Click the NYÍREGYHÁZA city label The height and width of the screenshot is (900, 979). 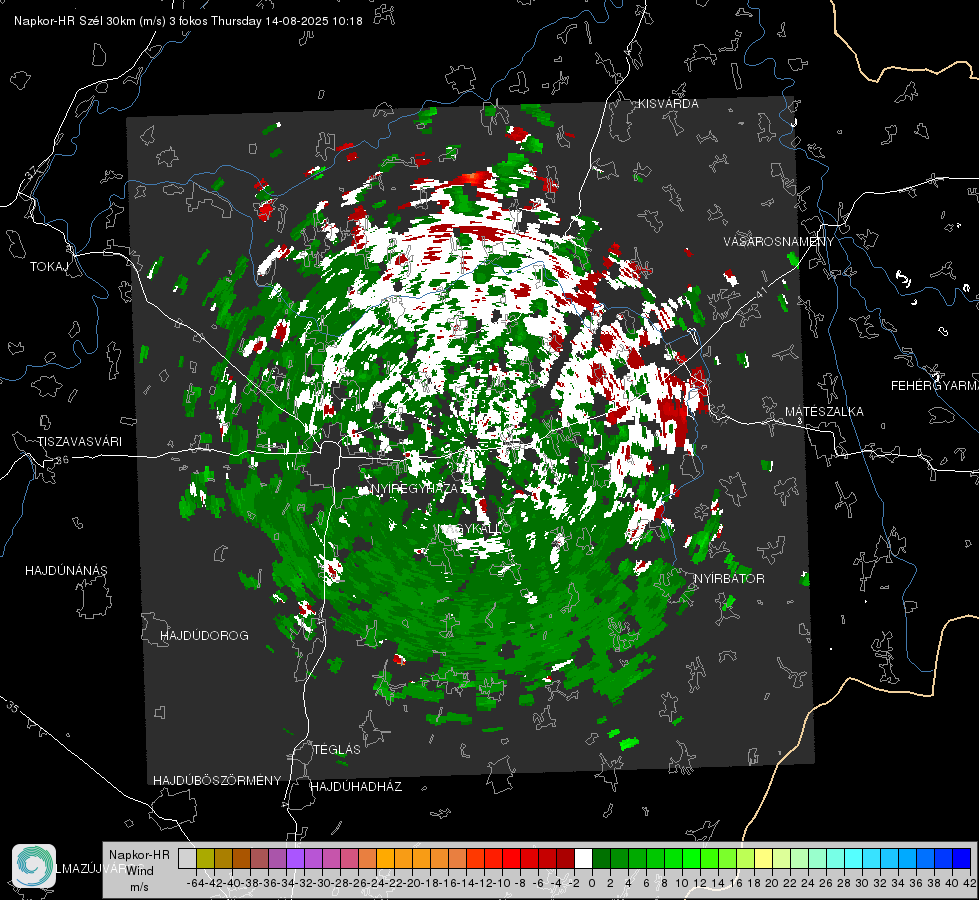pyautogui.click(x=415, y=488)
